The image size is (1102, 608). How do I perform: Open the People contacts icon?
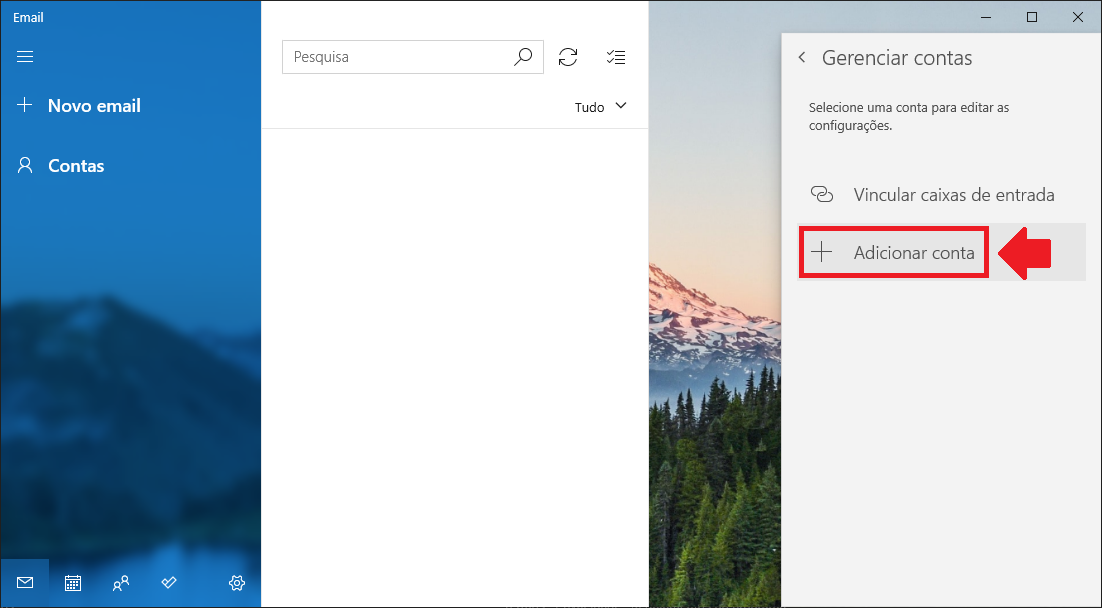121,583
